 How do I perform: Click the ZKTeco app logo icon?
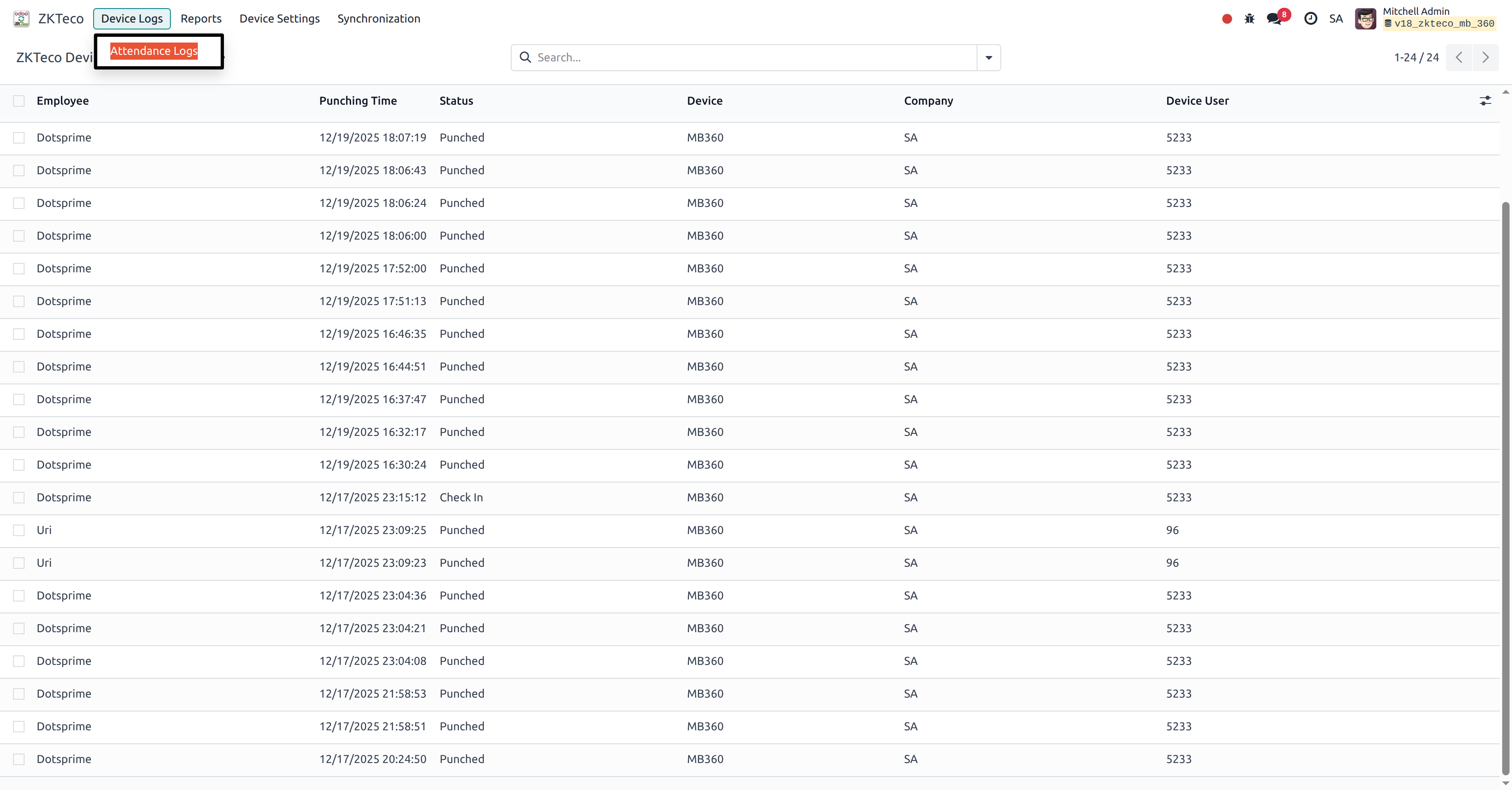[x=21, y=18]
